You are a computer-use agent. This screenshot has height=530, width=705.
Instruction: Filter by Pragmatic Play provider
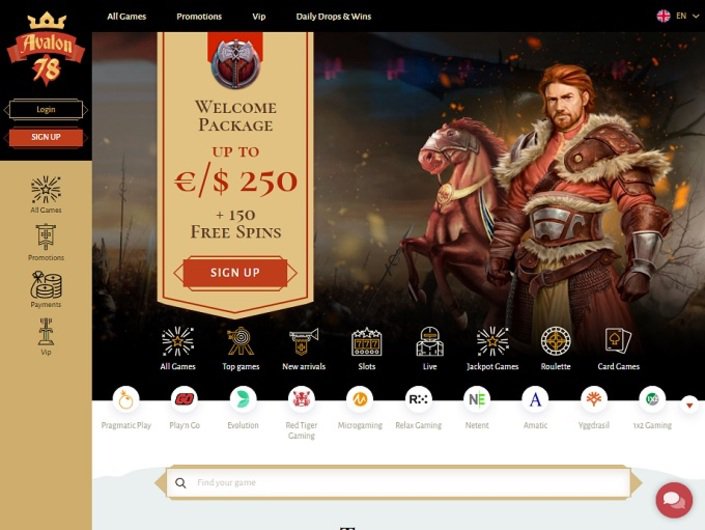[126, 408]
